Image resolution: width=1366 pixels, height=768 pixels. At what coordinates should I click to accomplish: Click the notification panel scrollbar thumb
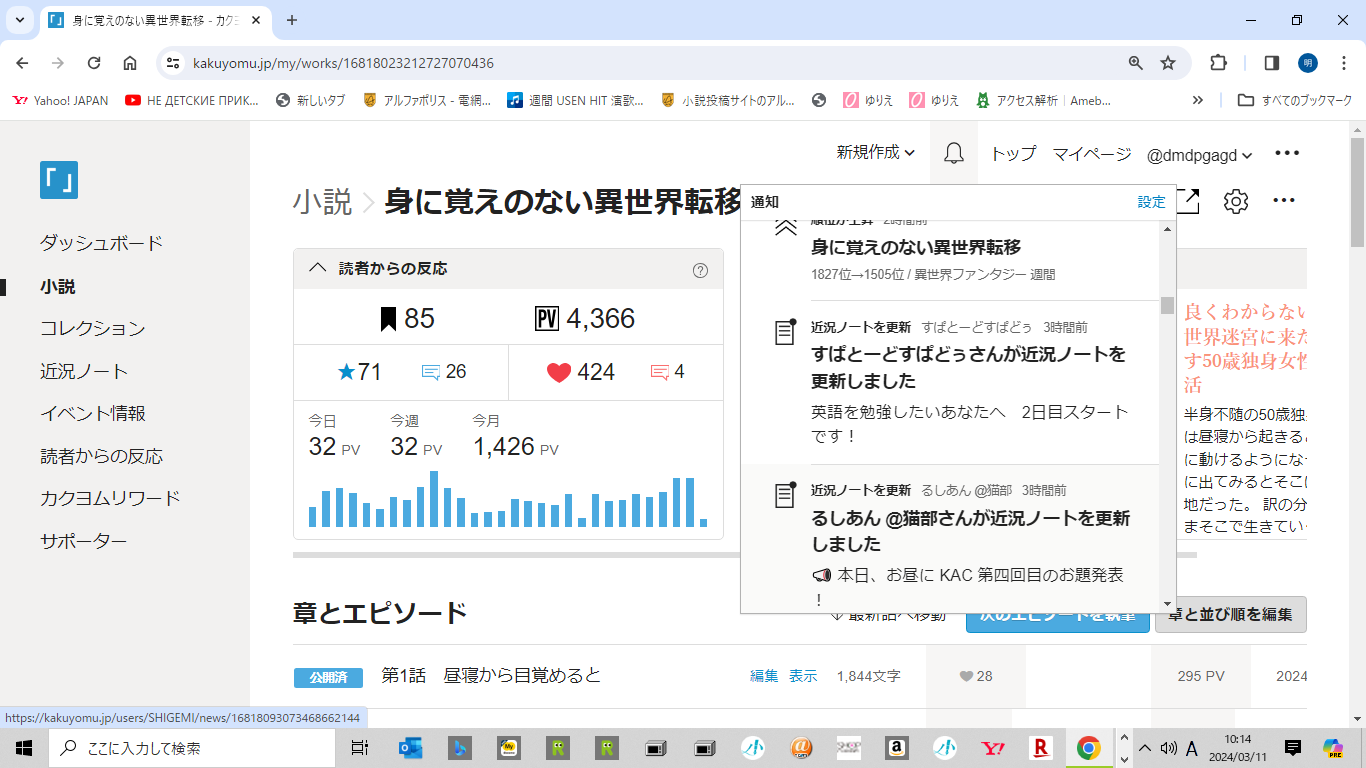point(1167,305)
